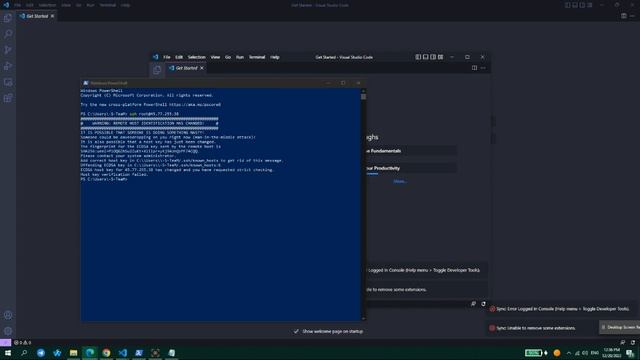Click the PowerShell vertical scrollbar thumb
Viewport: 640px width, 360px height.
[x=363, y=97]
